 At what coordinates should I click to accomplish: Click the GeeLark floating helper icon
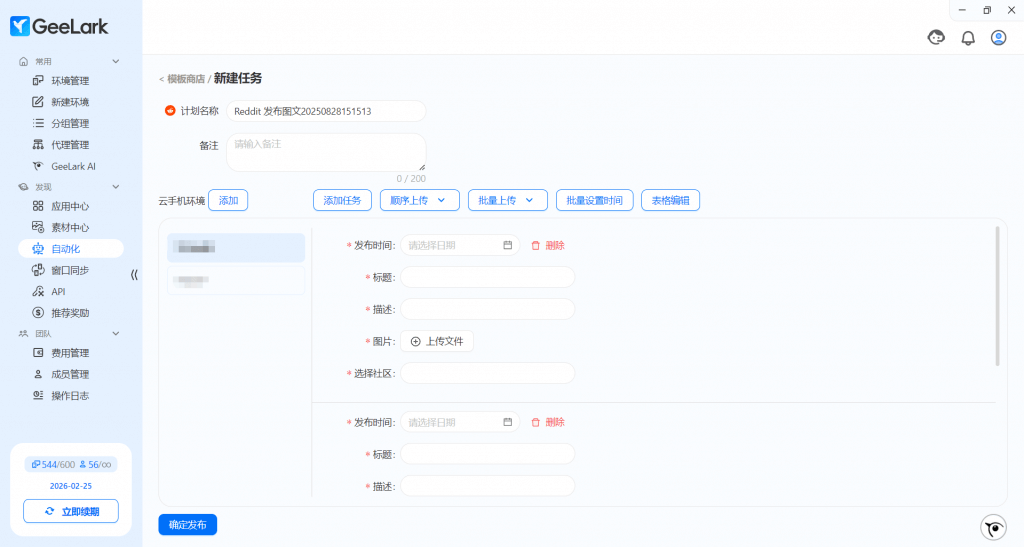point(993,527)
